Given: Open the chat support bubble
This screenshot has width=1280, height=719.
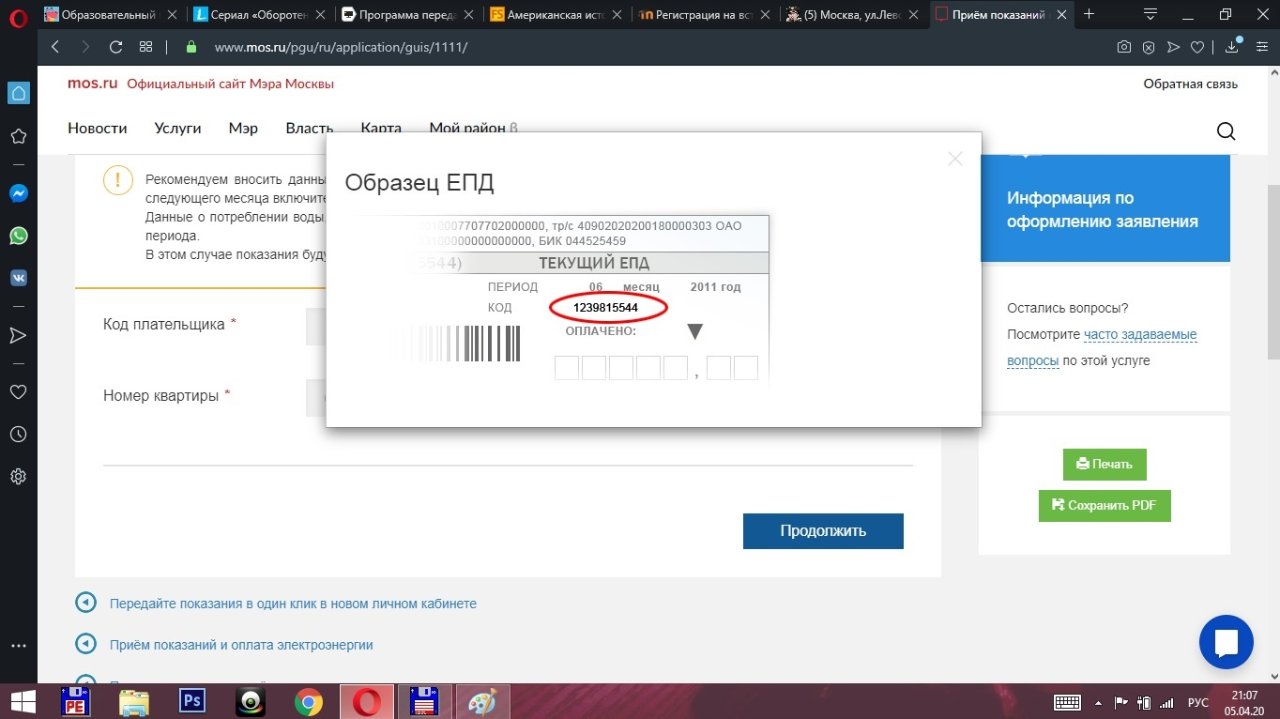Looking at the screenshot, I should [1225, 642].
